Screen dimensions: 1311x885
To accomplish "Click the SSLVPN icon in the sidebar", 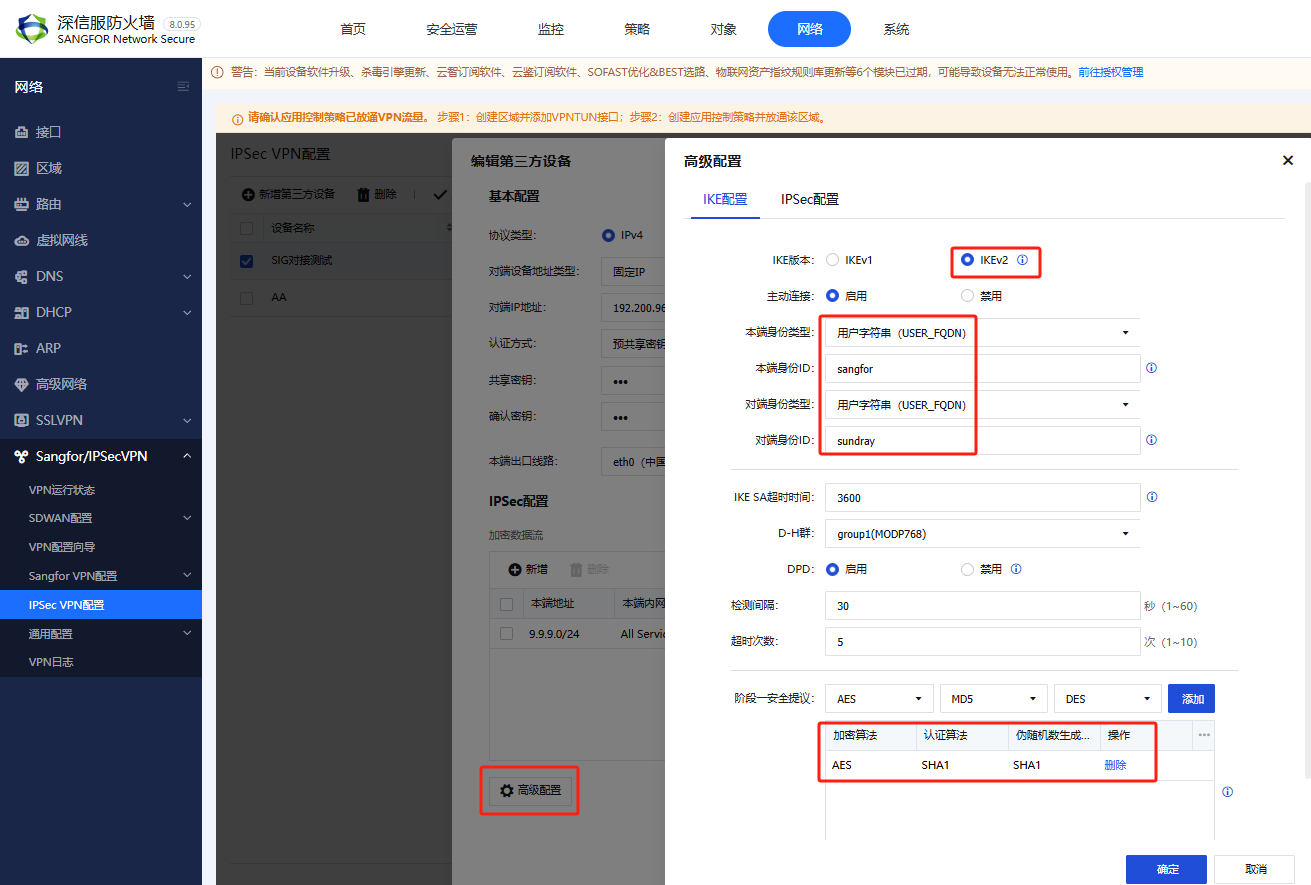I will point(21,420).
